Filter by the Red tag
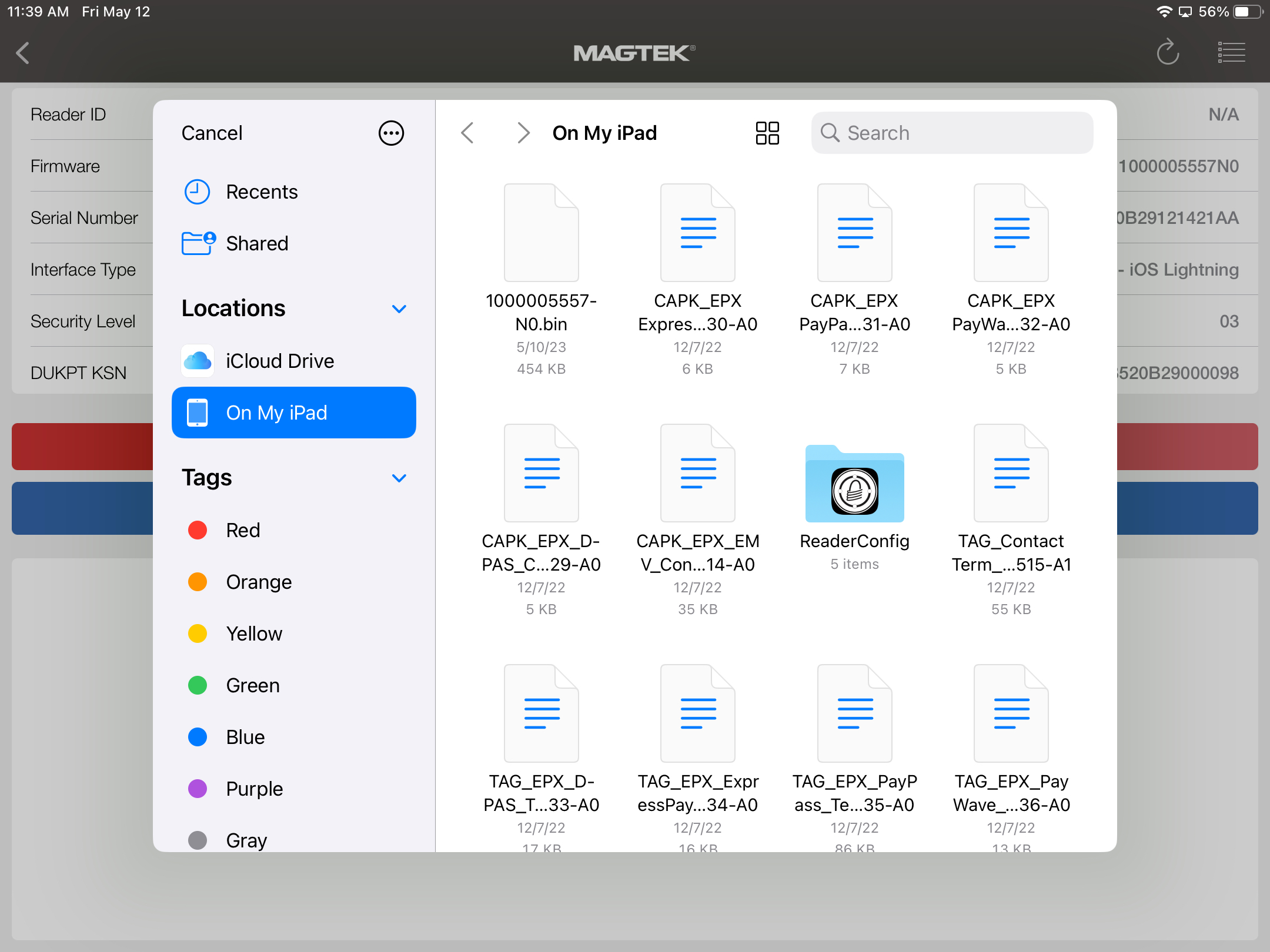Image resolution: width=1270 pixels, height=952 pixels. point(294,530)
